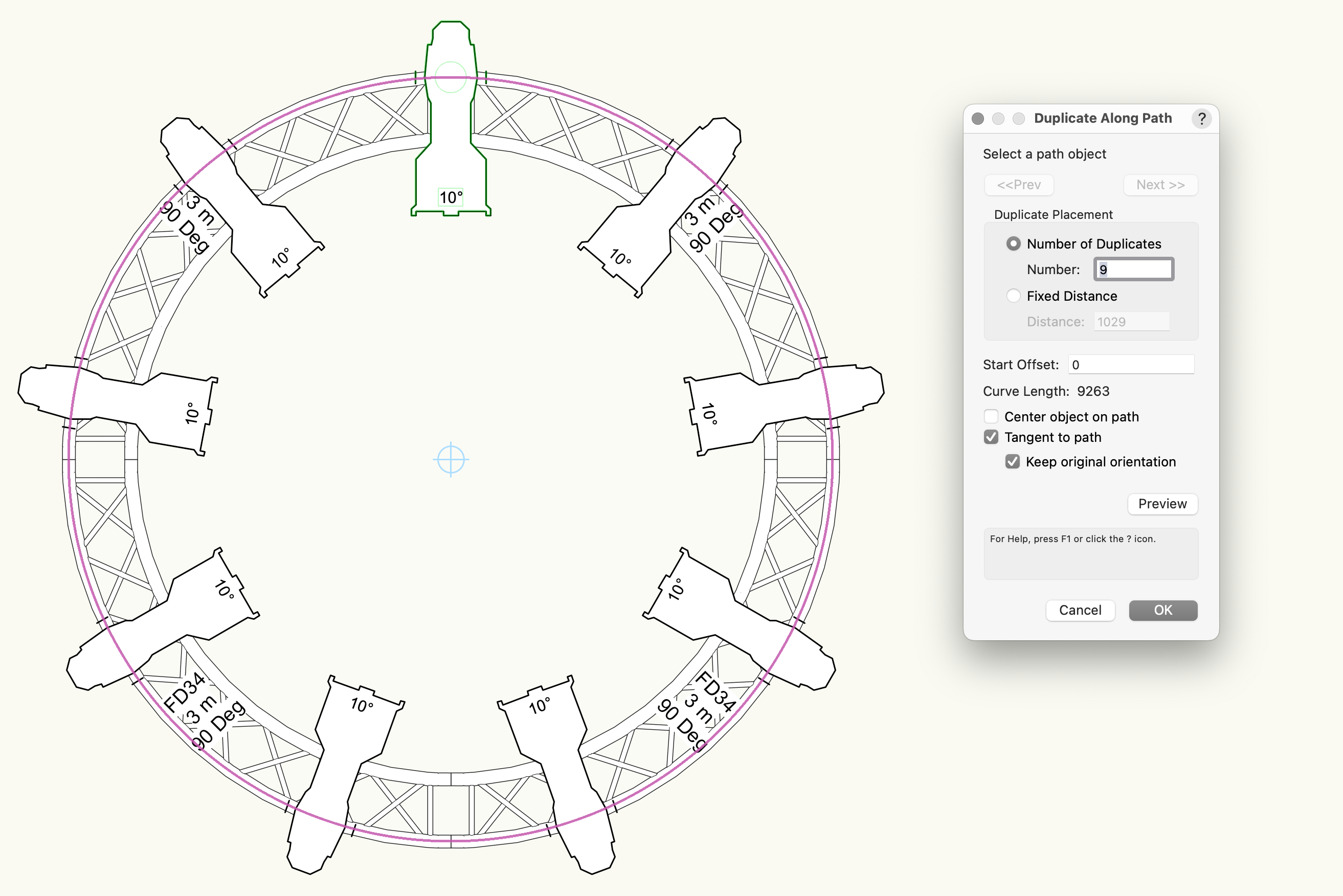Uncheck Tangent to path
Screen dimensions: 1343x896
click(991, 437)
